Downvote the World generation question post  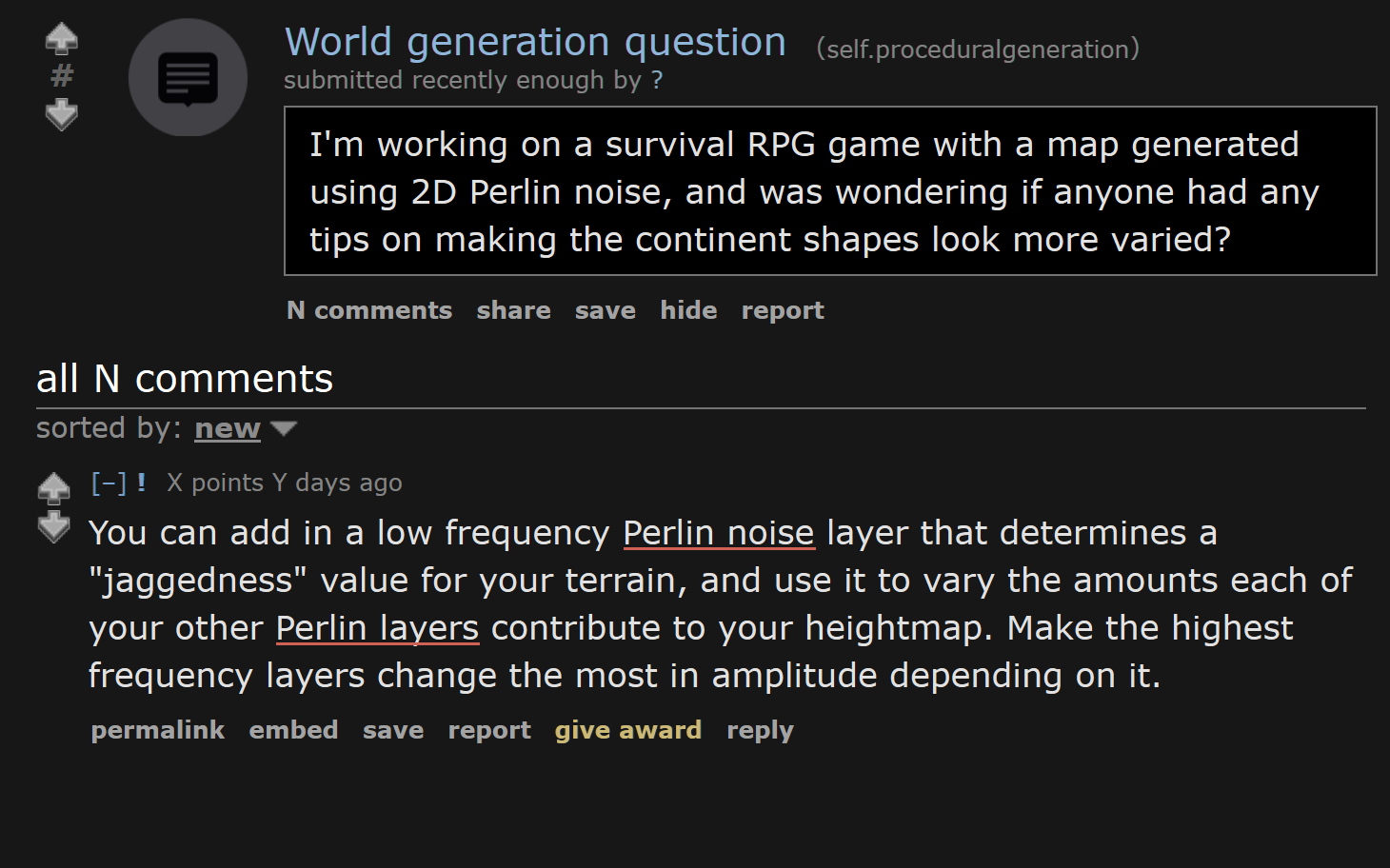(x=62, y=114)
